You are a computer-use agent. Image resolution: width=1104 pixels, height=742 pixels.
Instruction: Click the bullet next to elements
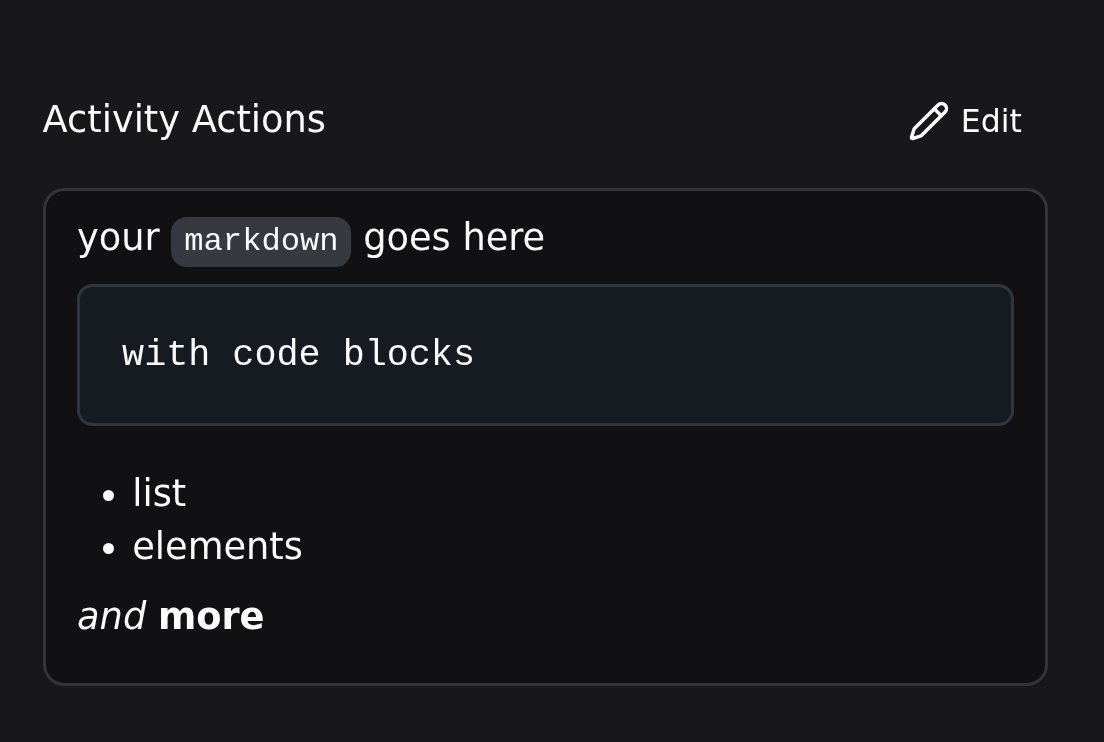[108, 546]
